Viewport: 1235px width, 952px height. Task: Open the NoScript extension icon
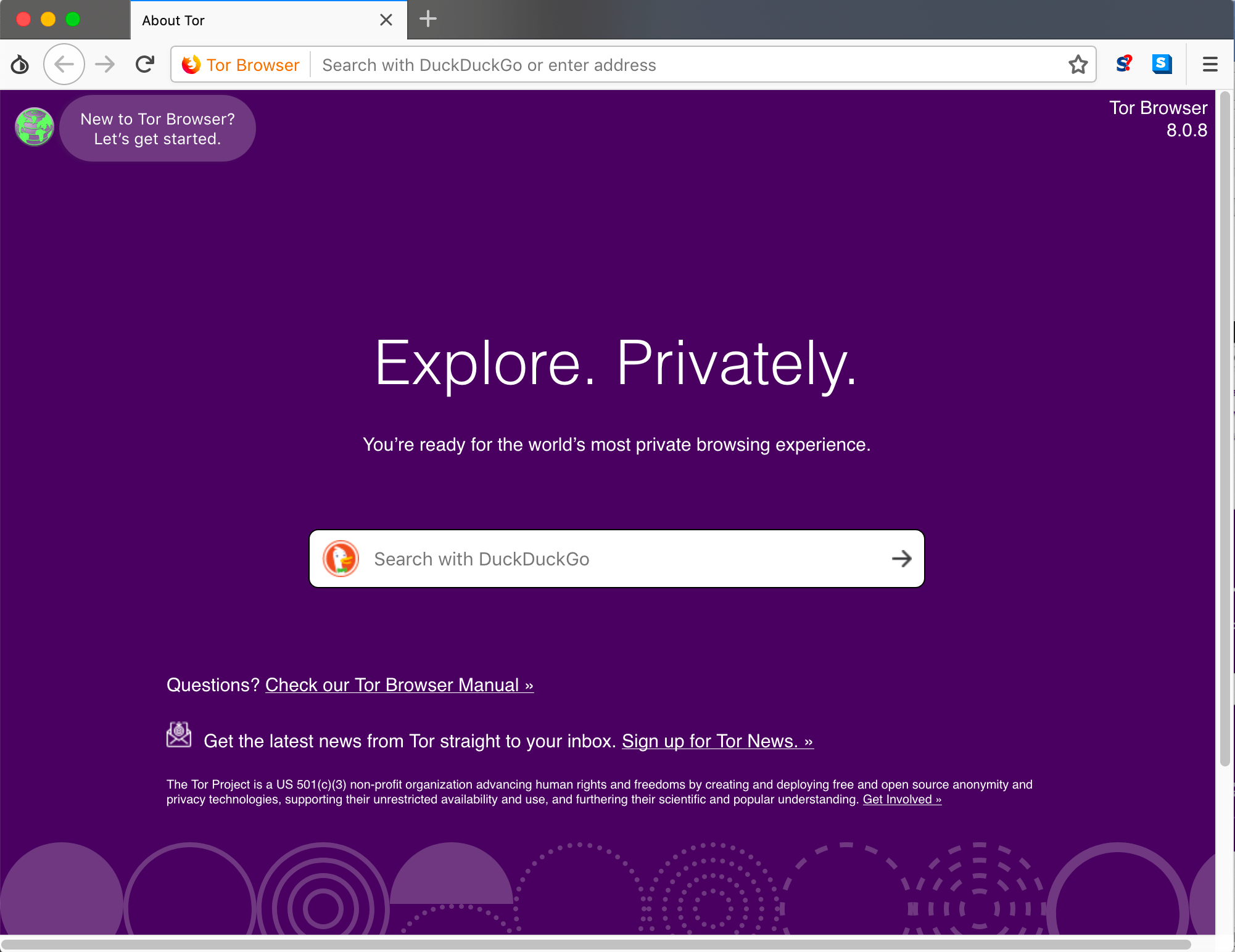pos(1123,64)
